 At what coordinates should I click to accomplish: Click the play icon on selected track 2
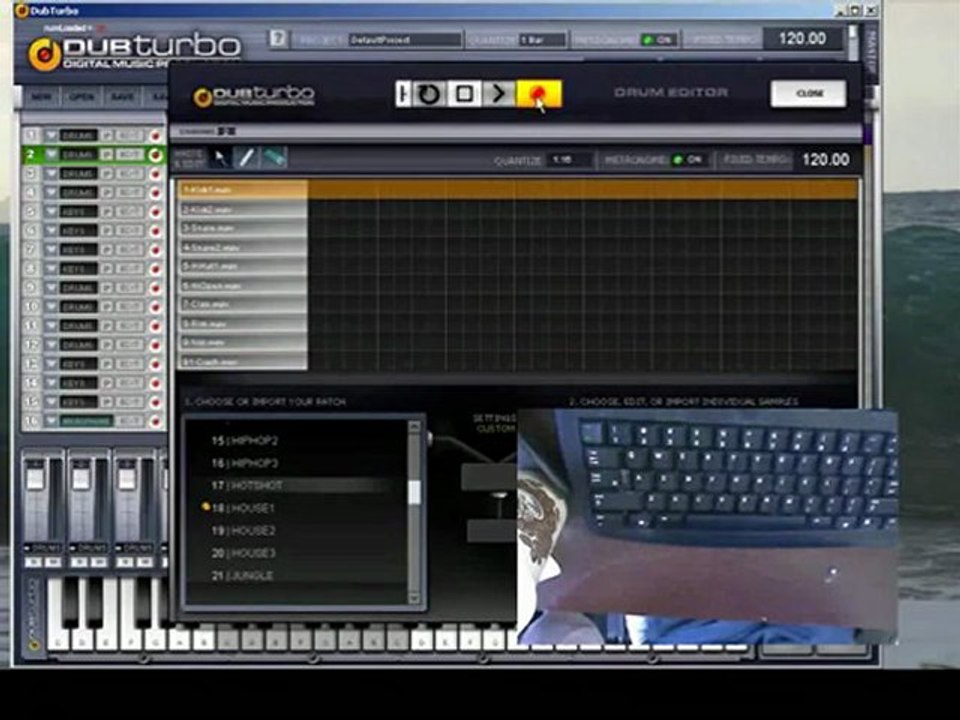click(107, 155)
